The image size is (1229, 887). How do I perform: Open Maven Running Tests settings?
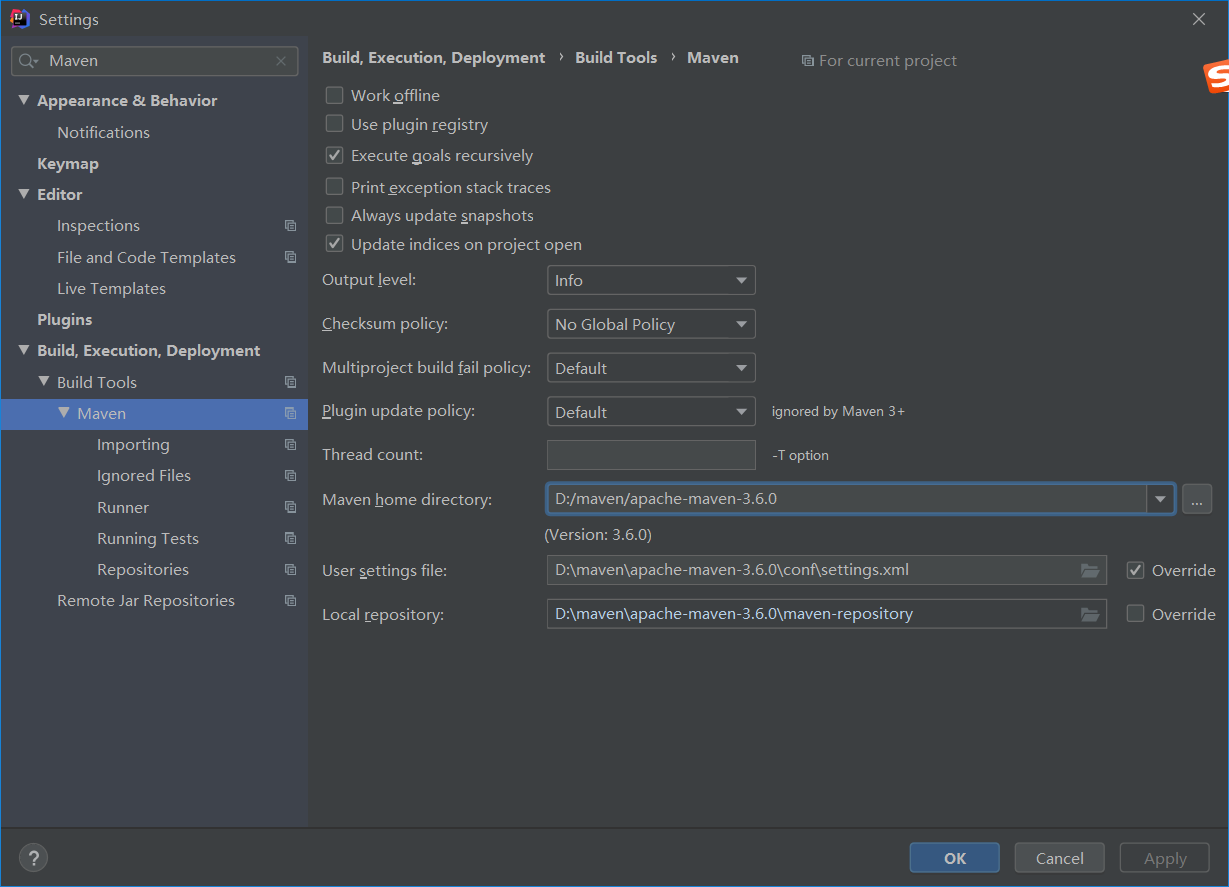(x=148, y=538)
